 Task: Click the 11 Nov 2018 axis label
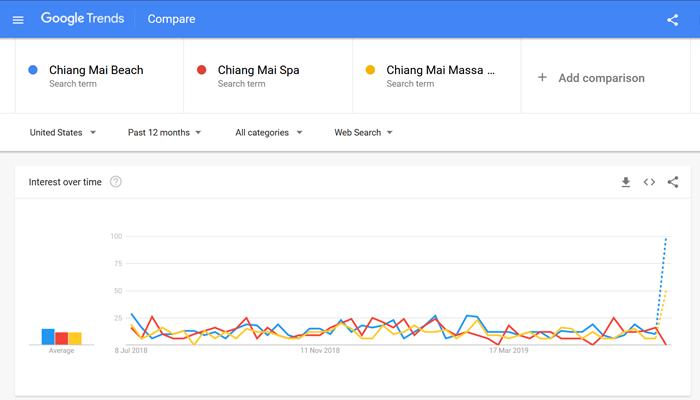tap(320, 350)
